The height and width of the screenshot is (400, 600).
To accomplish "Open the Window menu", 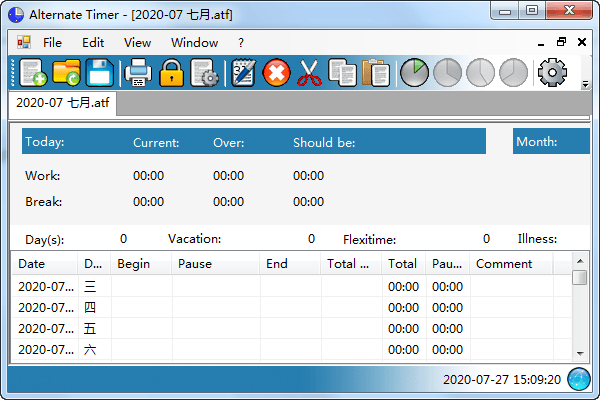I will pos(194,43).
